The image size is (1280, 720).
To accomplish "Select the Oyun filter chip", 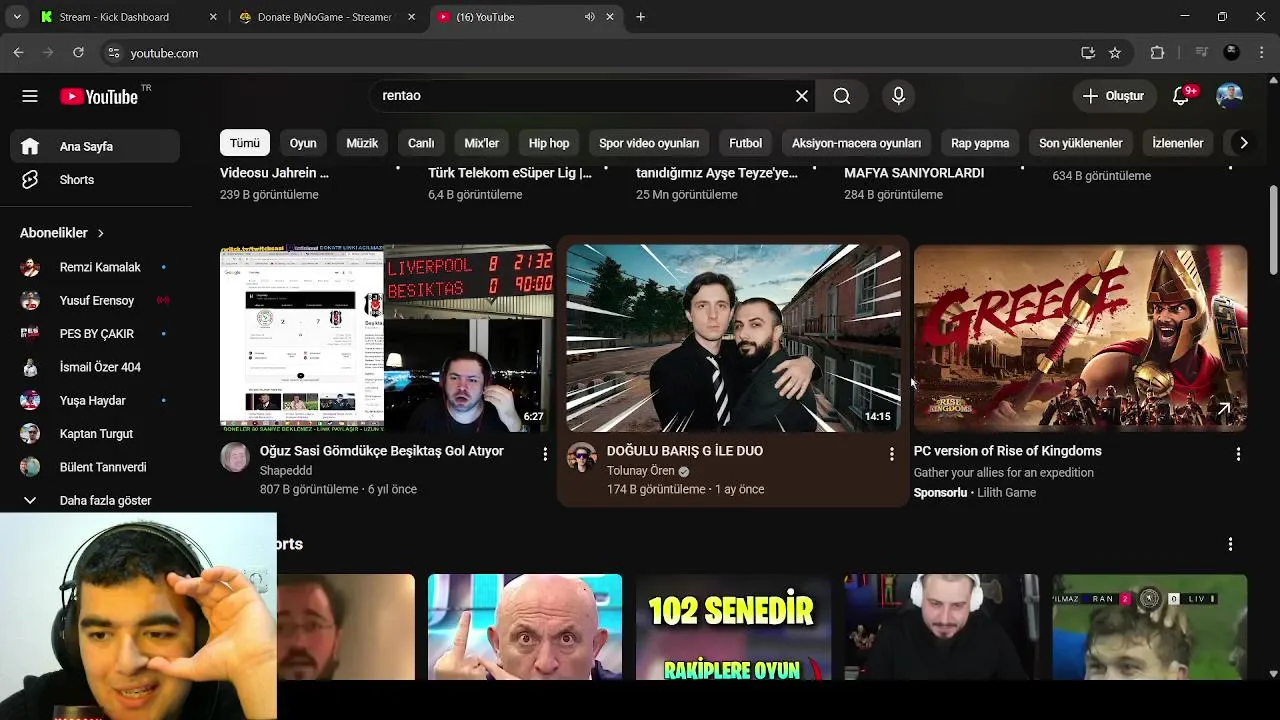I will pos(303,143).
